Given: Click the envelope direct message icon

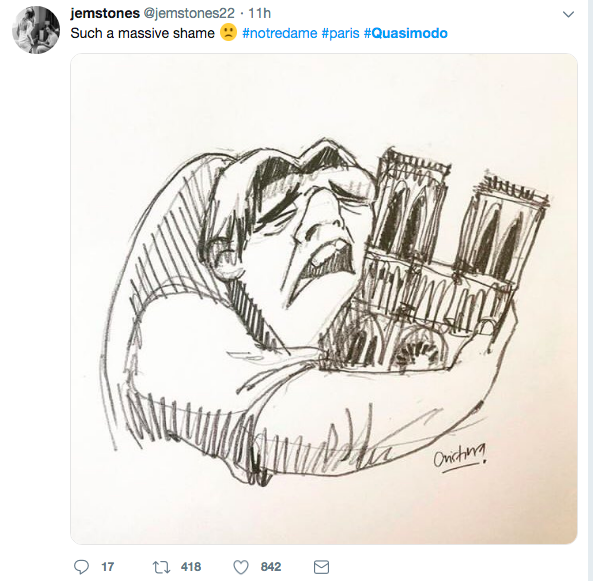Looking at the screenshot, I should (321, 567).
